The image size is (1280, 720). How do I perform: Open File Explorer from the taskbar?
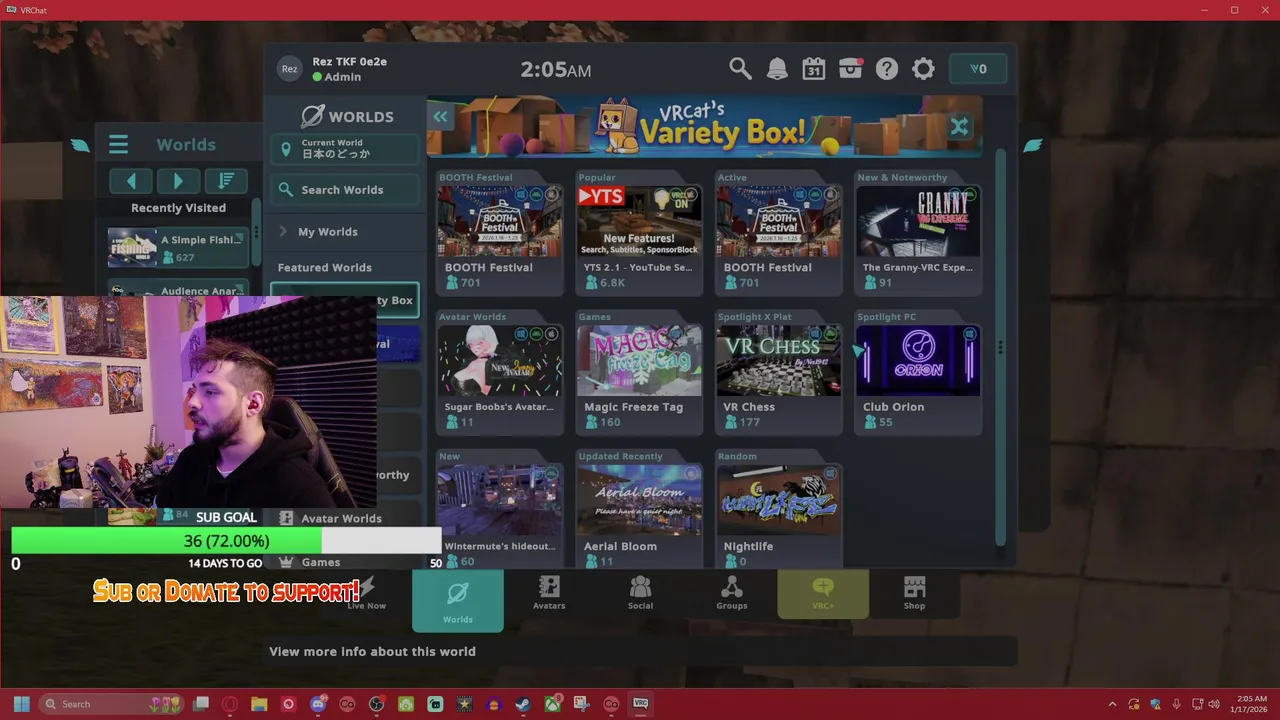259,704
